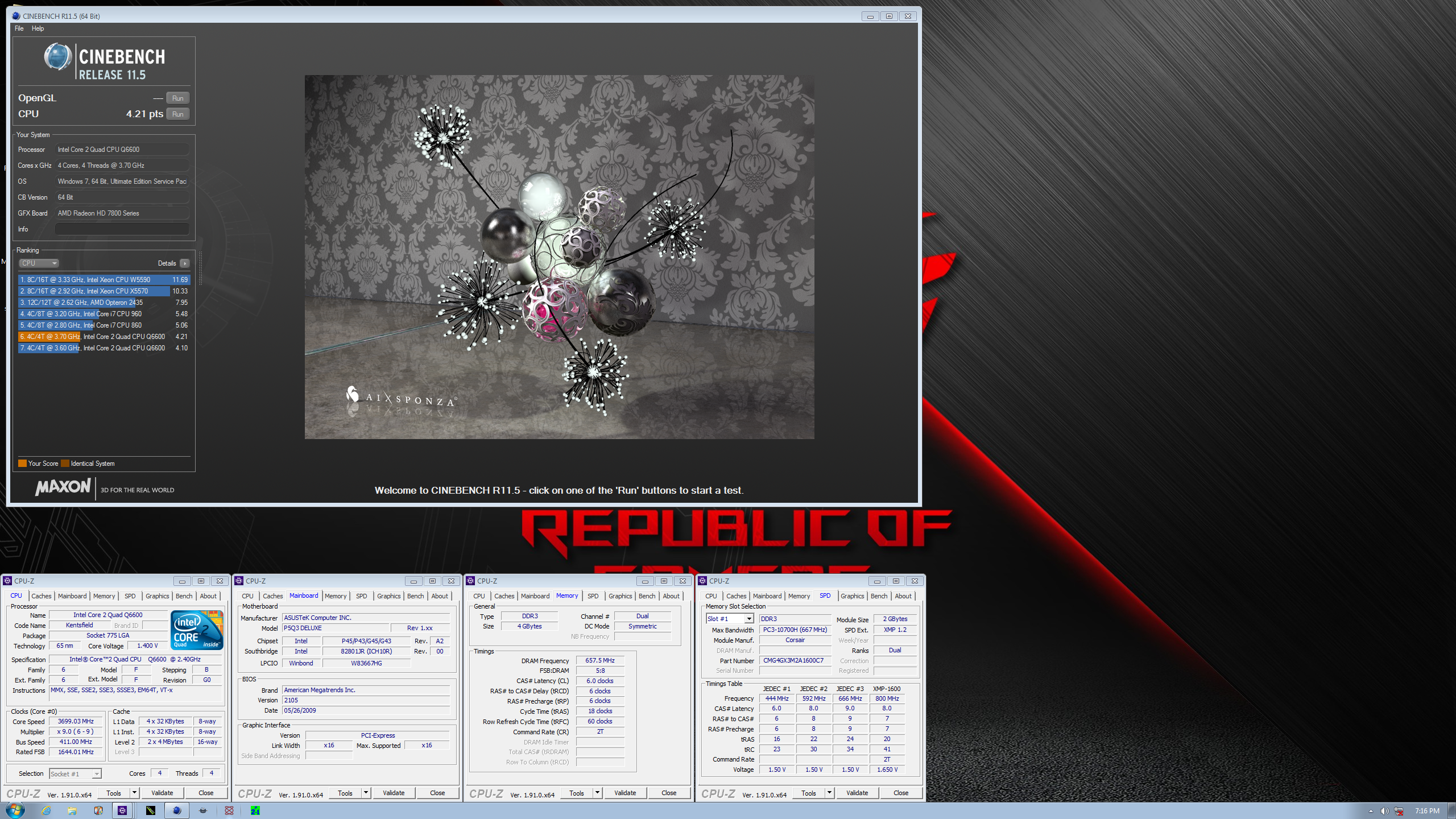
Task: Select ranking row Xeon CPU W5590
Action: pyautogui.click(x=104, y=280)
